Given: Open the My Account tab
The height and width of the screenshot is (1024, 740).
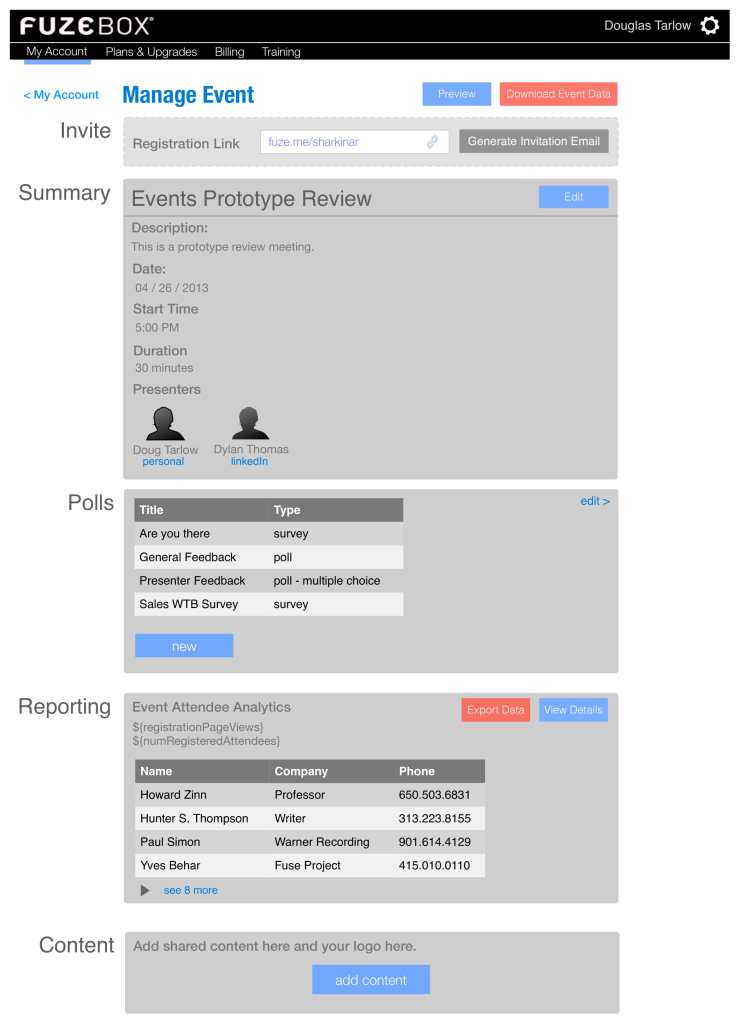Looking at the screenshot, I should coord(57,52).
